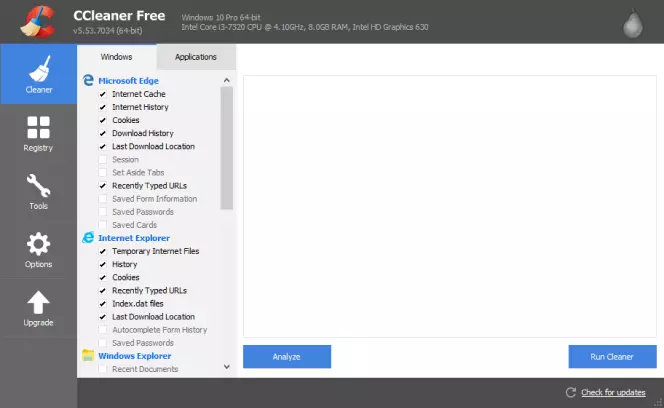Select the Windows Explorer group heading
The width and height of the screenshot is (664, 408).
pyautogui.click(x=135, y=356)
